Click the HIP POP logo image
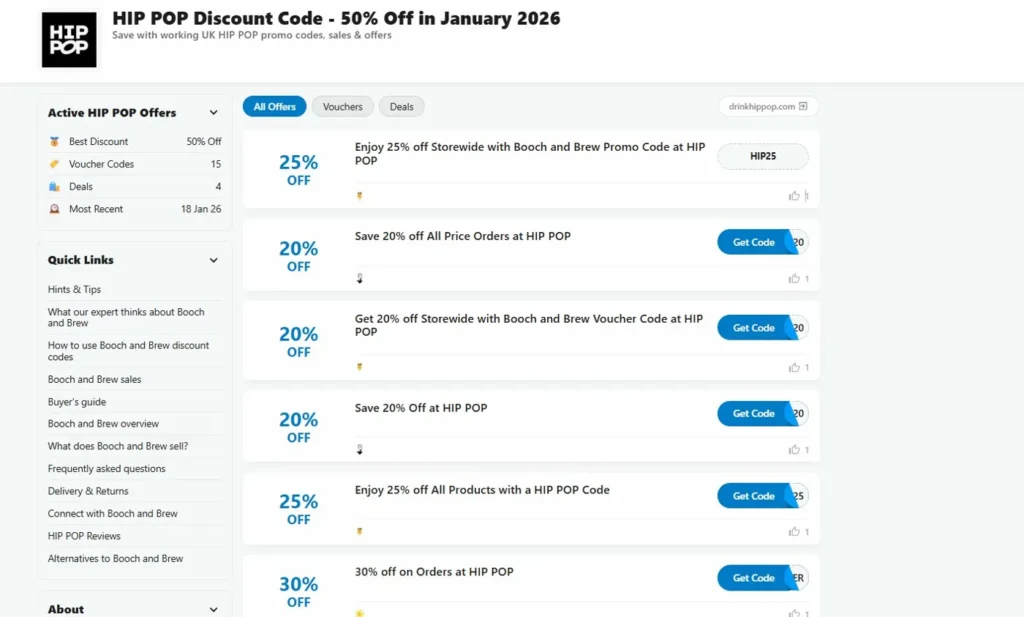Image resolution: width=1024 pixels, height=617 pixels. [x=69, y=40]
